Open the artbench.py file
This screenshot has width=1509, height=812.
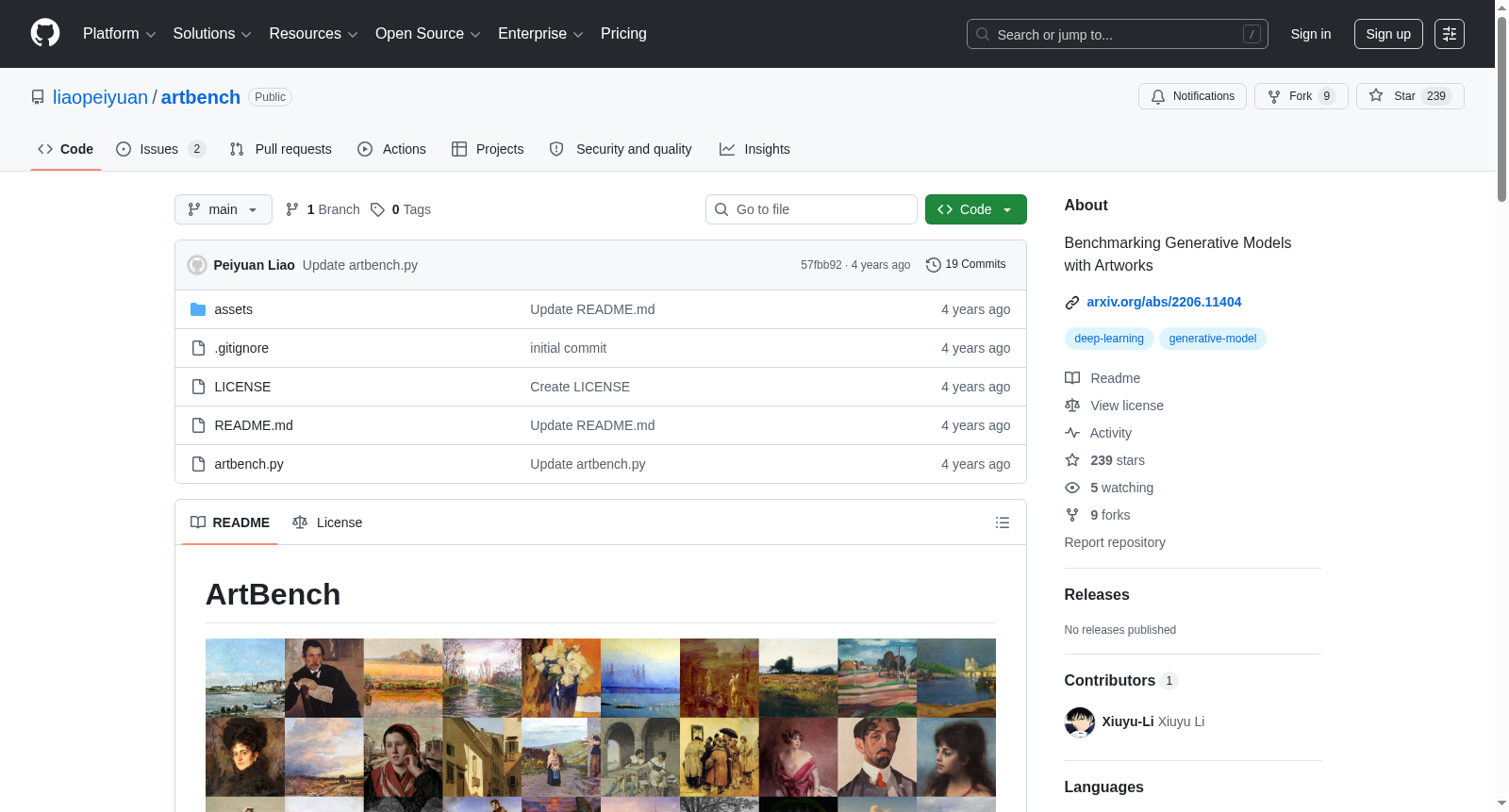(x=249, y=464)
